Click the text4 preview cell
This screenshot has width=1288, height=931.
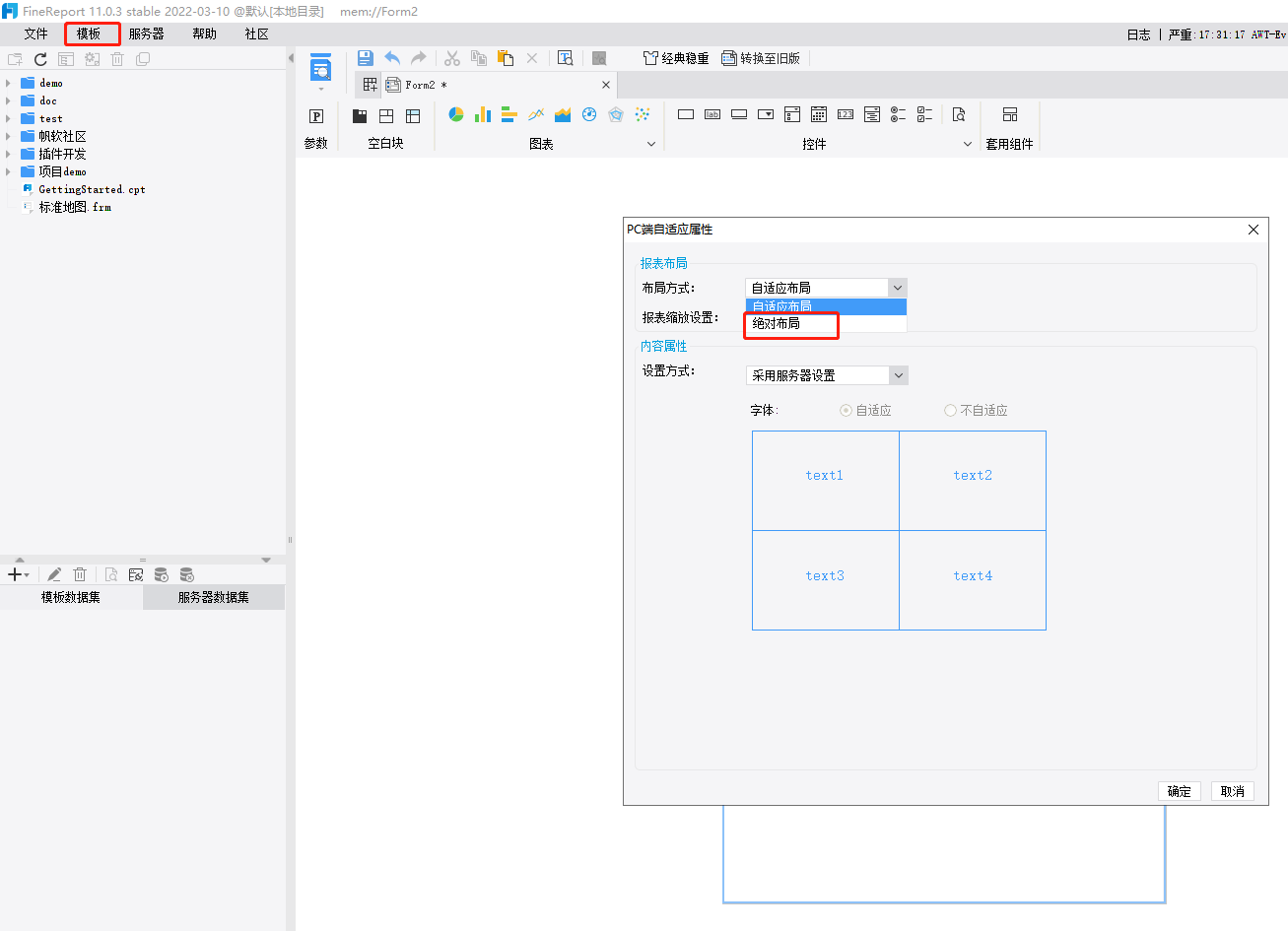tap(973, 580)
